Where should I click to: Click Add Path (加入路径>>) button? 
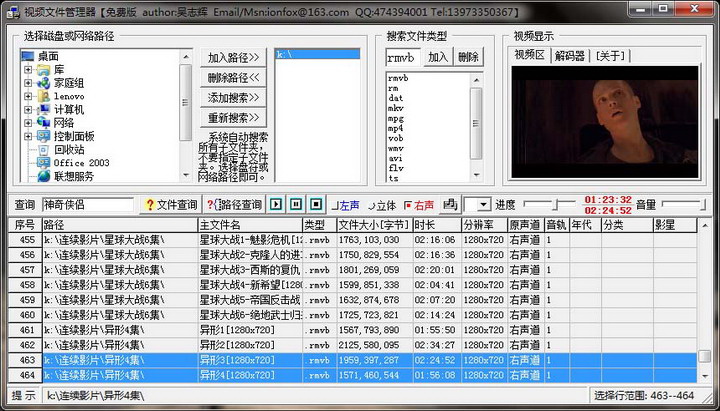point(233,58)
